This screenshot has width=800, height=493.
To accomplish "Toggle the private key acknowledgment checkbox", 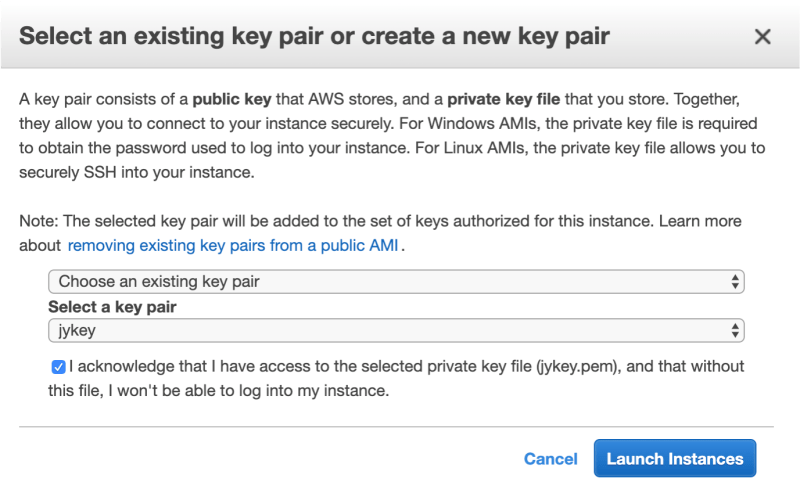I will coord(58,367).
